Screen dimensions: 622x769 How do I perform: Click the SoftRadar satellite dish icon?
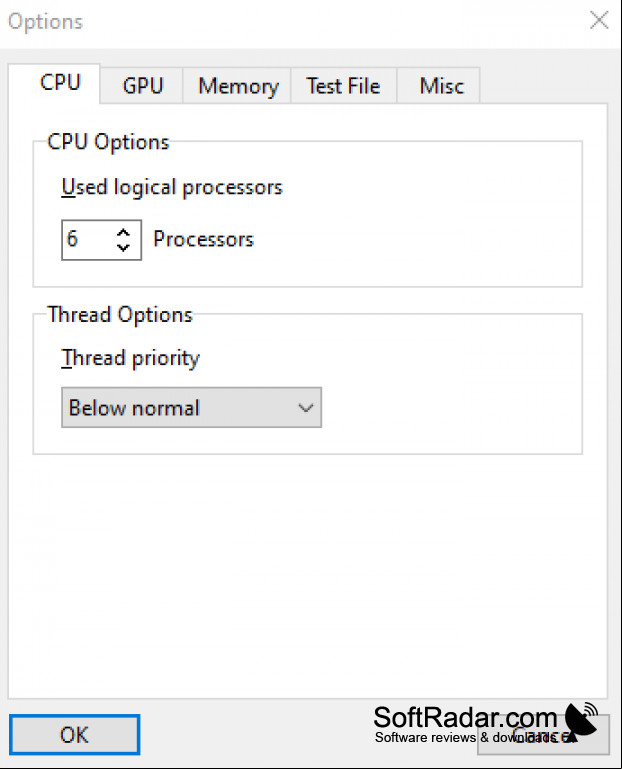[x=582, y=719]
